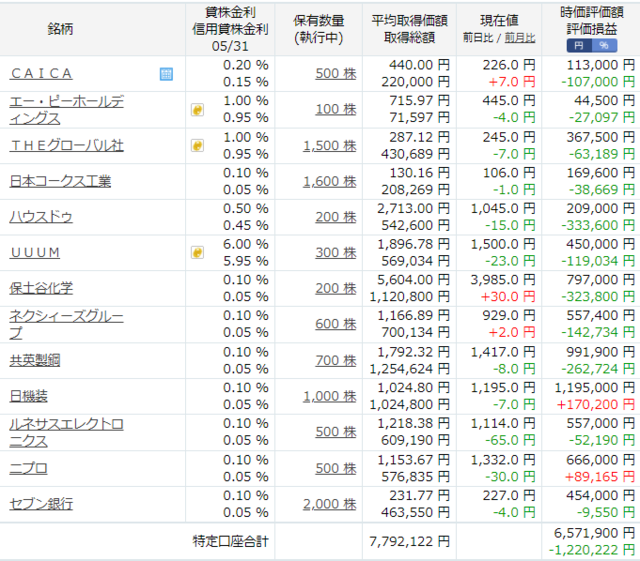This screenshot has height=561, width=640.
Task: Click the 平均取得価額 column header
Action: pyautogui.click(x=409, y=20)
